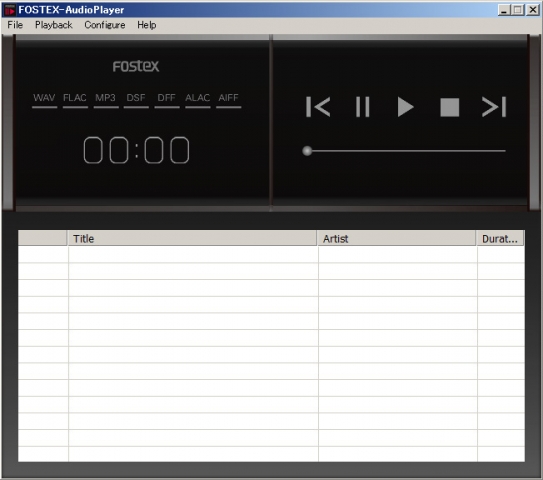Sort playlist by Artist column header
The height and width of the screenshot is (480, 543).
point(397,238)
